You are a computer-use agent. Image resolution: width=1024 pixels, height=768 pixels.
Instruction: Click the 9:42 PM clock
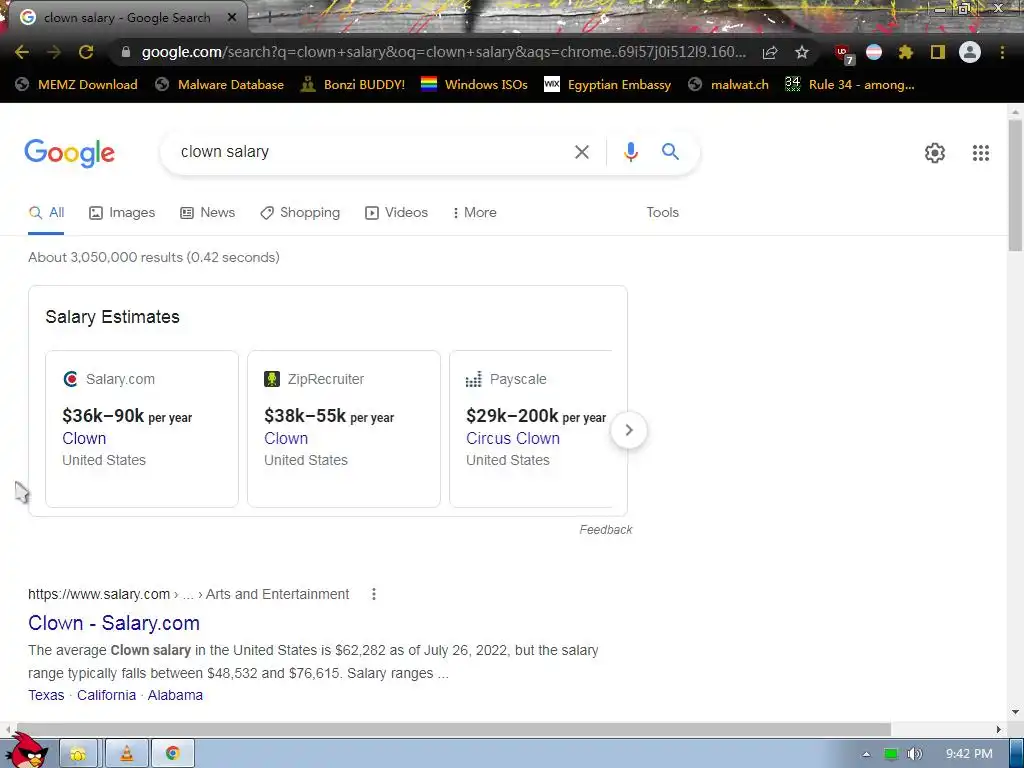969,754
